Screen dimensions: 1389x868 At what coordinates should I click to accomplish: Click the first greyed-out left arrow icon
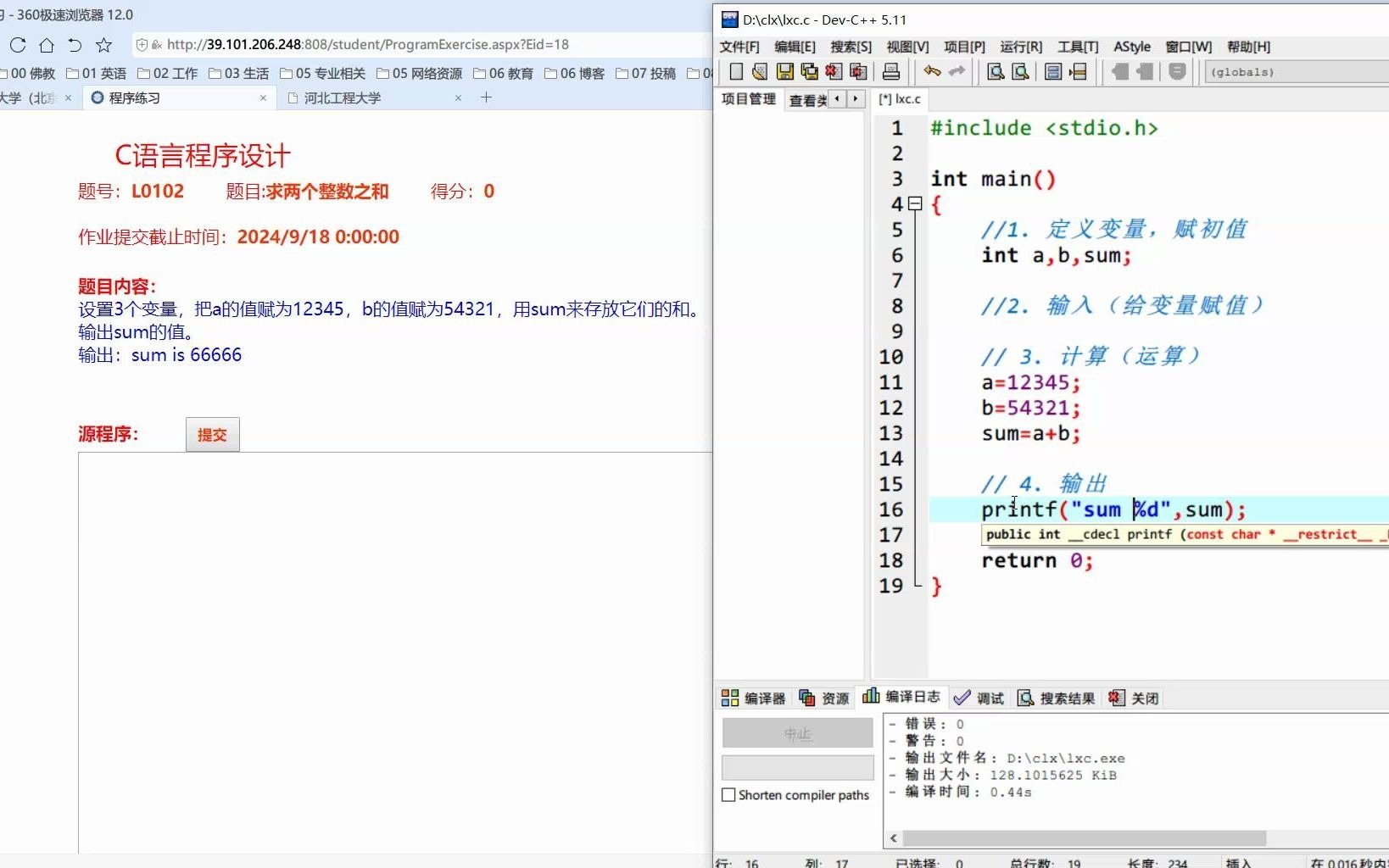[x=1119, y=72]
